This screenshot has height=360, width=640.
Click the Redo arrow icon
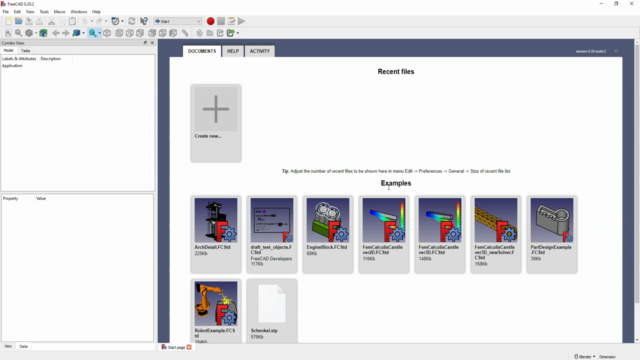pyautogui.click(x=99, y=21)
